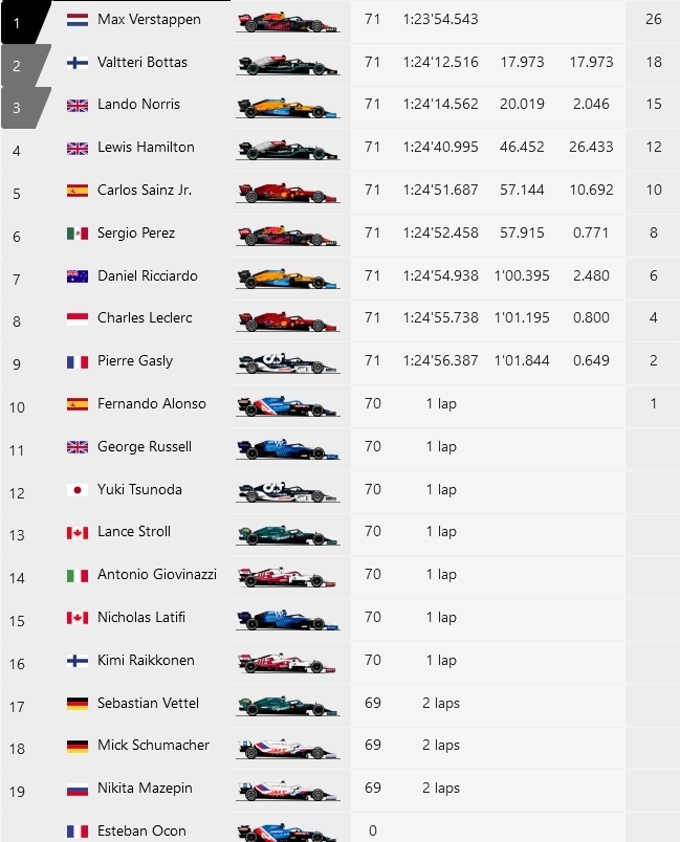Click the car icon in Carlos Sainz Jr.'s row
The image size is (680, 842).
click(x=287, y=192)
